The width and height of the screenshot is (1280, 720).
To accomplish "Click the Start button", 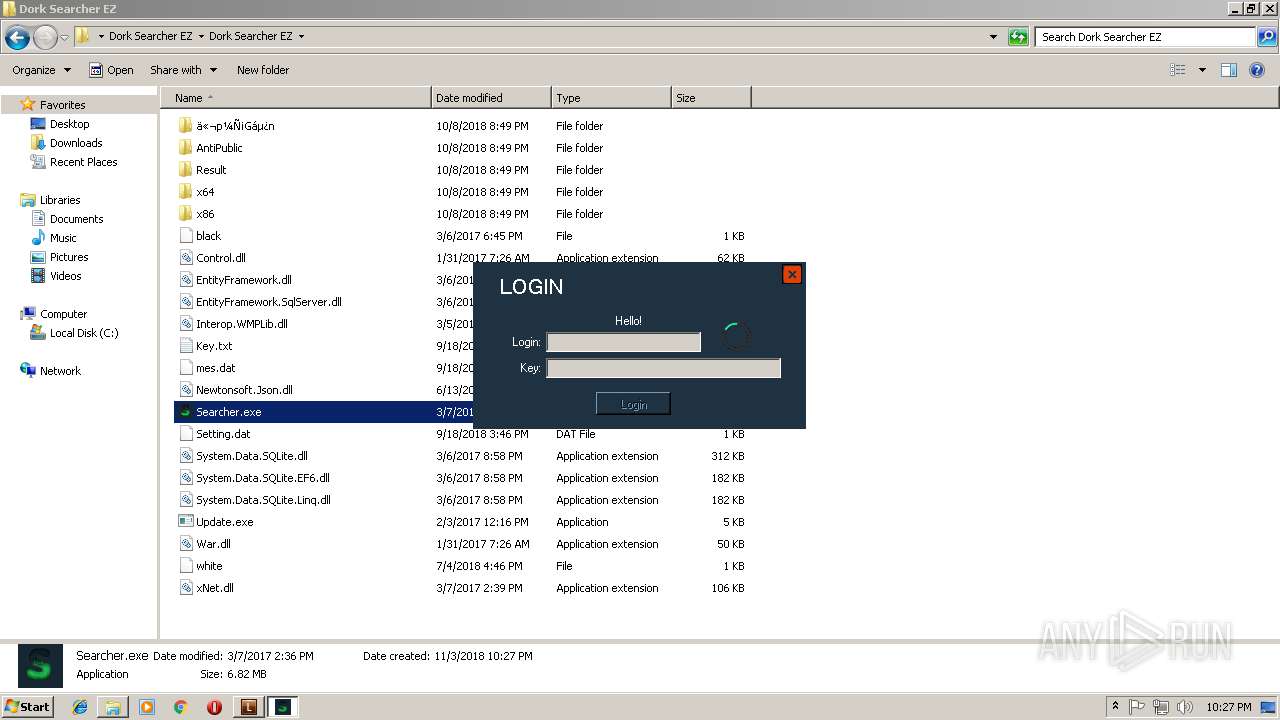I will click(28, 707).
